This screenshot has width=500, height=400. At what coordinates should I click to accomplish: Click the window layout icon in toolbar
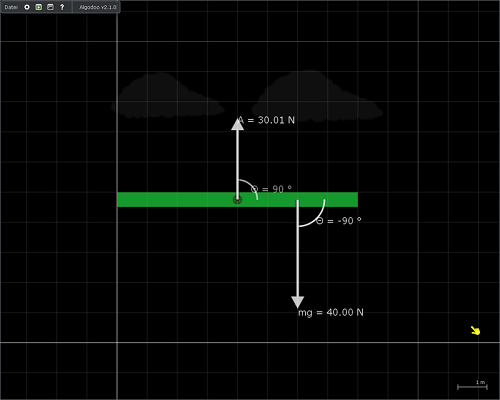point(50,7)
